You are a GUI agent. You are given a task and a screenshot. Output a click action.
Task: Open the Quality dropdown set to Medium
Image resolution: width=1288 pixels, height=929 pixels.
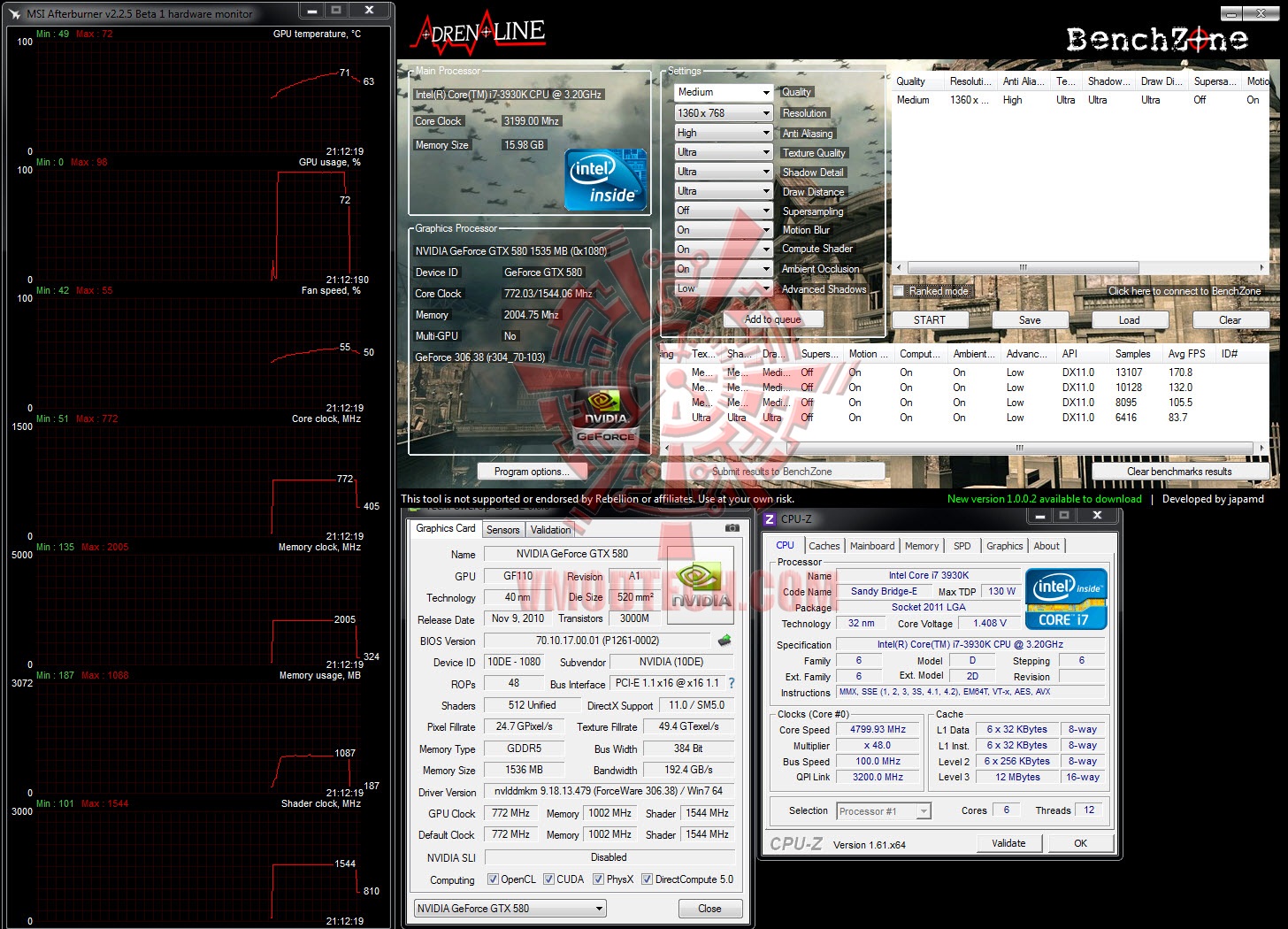tap(724, 92)
